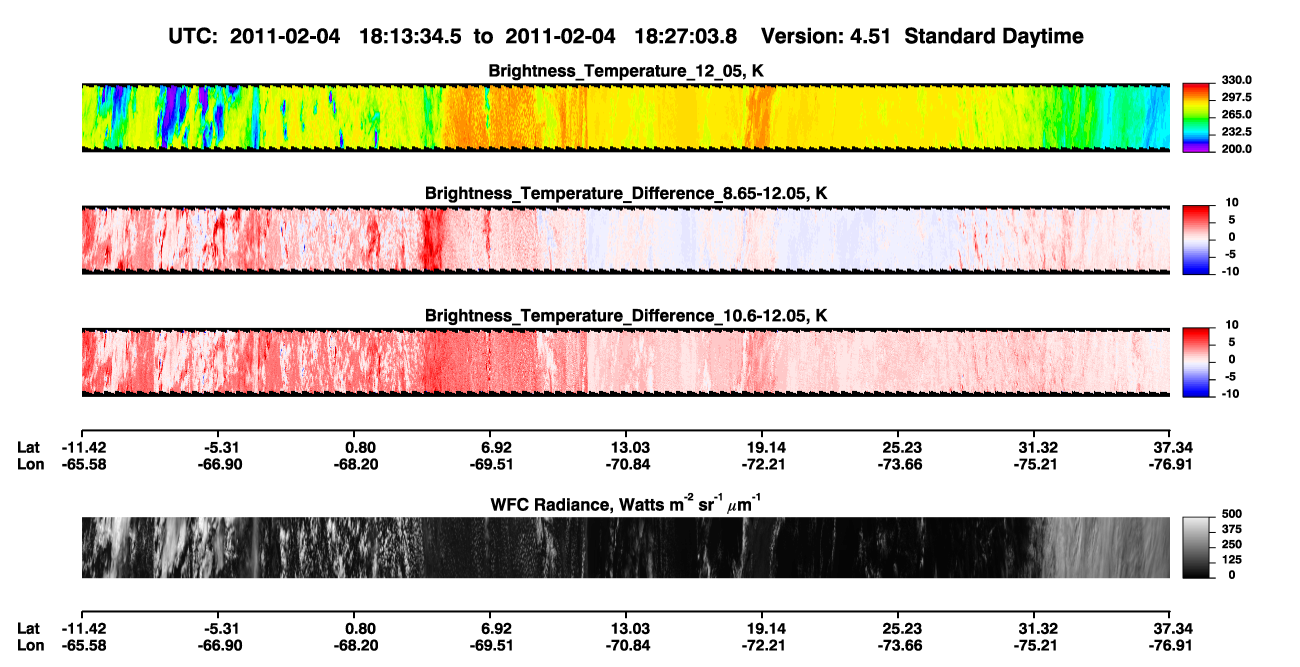1300x667 pixels.
Task: Click the WFC Radiance panel title
Action: [626, 504]
